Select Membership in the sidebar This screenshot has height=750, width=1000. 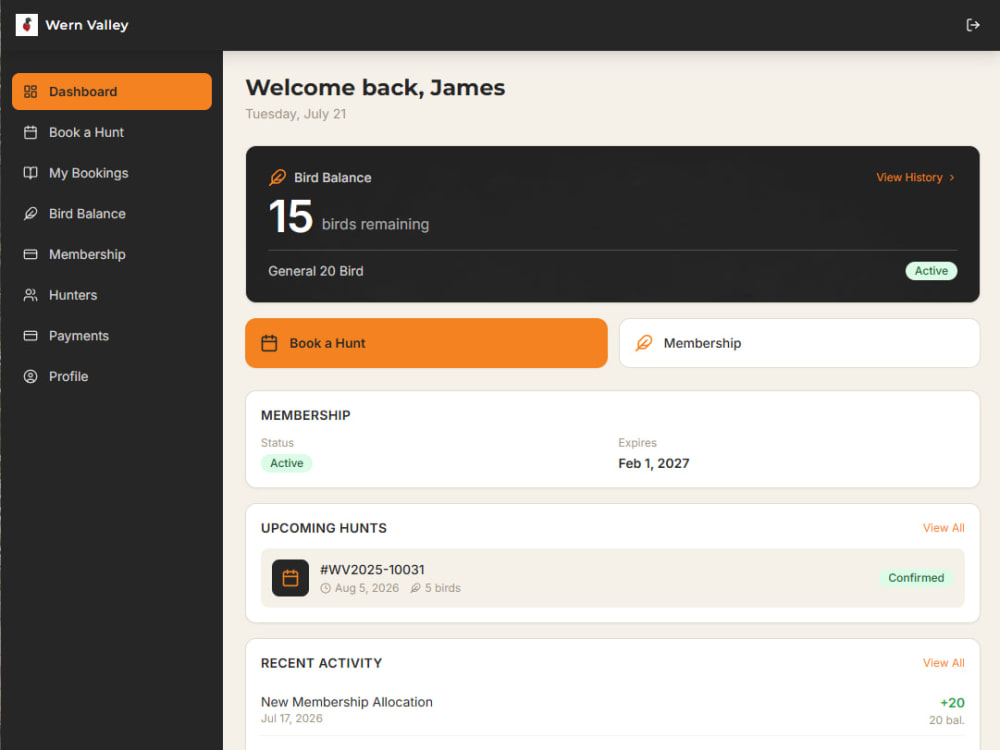click(x=112, y=254)
